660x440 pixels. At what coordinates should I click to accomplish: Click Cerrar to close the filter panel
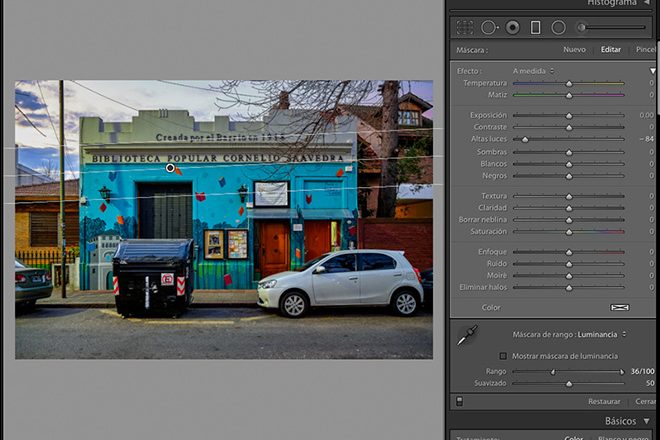point(645,402)
